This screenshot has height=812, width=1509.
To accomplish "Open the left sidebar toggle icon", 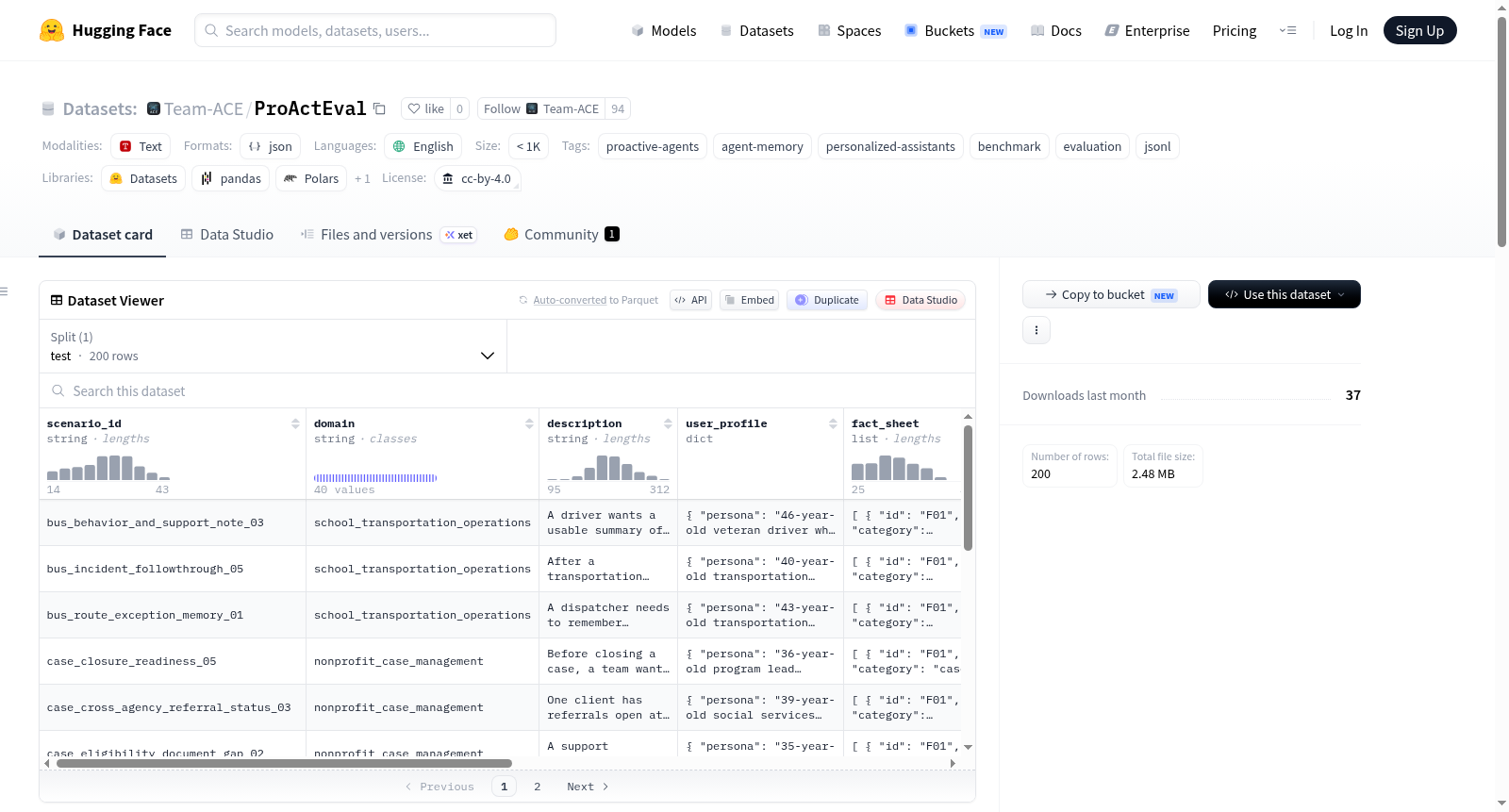I will click(x=4, y=291).
